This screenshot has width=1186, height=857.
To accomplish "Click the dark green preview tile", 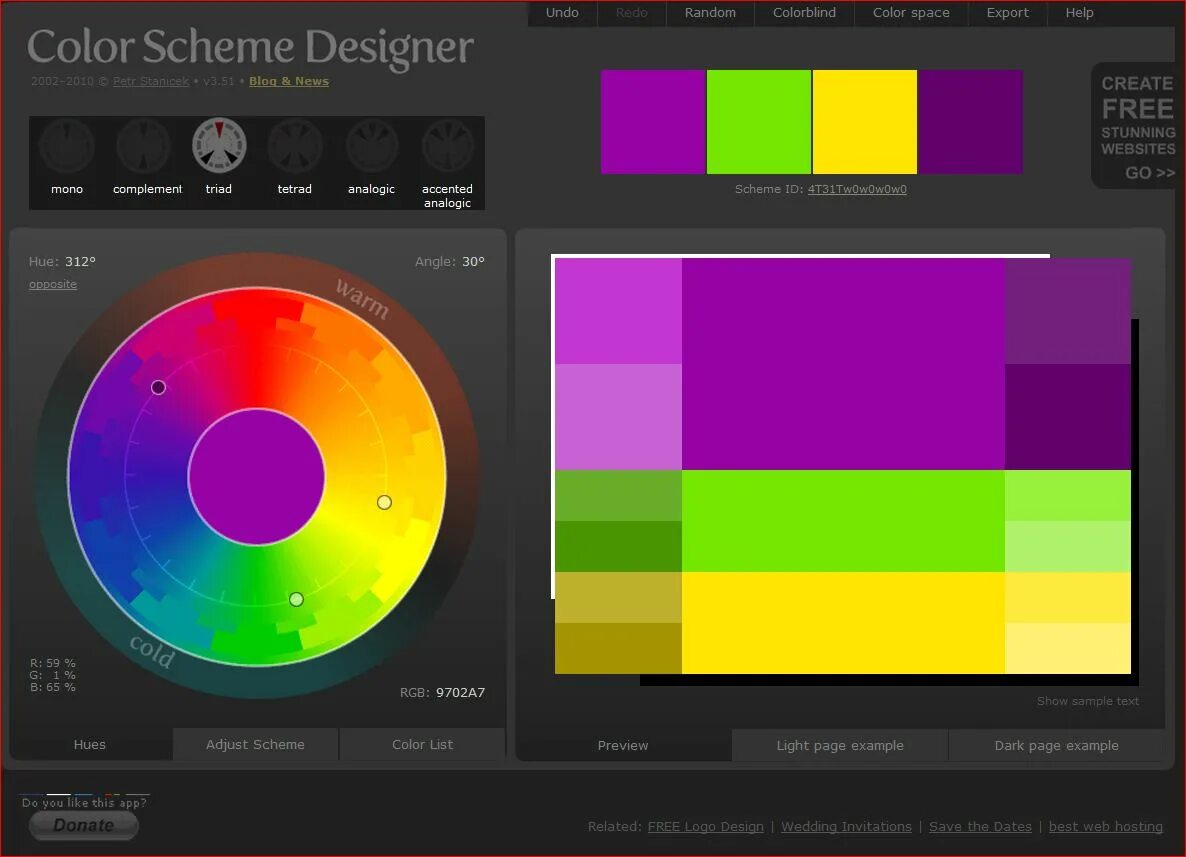I will [x=619, y=547].
